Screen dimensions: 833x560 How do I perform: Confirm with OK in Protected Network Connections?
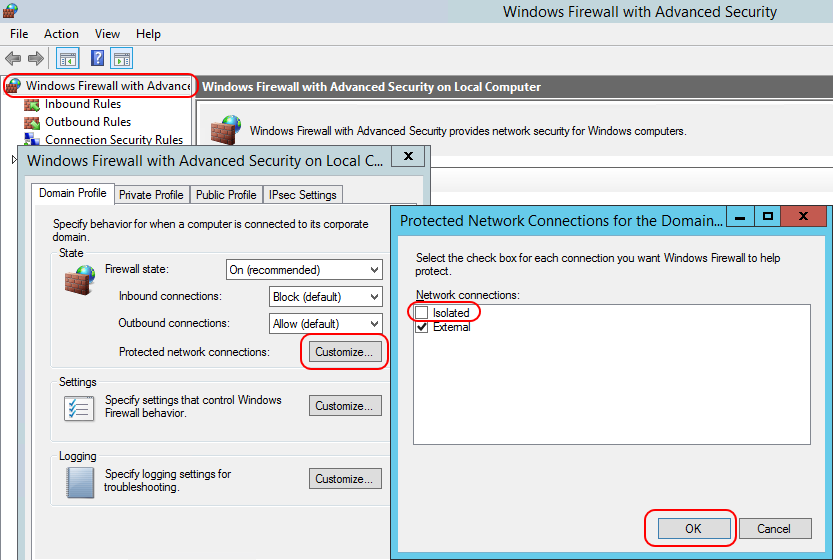pyautogui.click(x=693, y=529)
